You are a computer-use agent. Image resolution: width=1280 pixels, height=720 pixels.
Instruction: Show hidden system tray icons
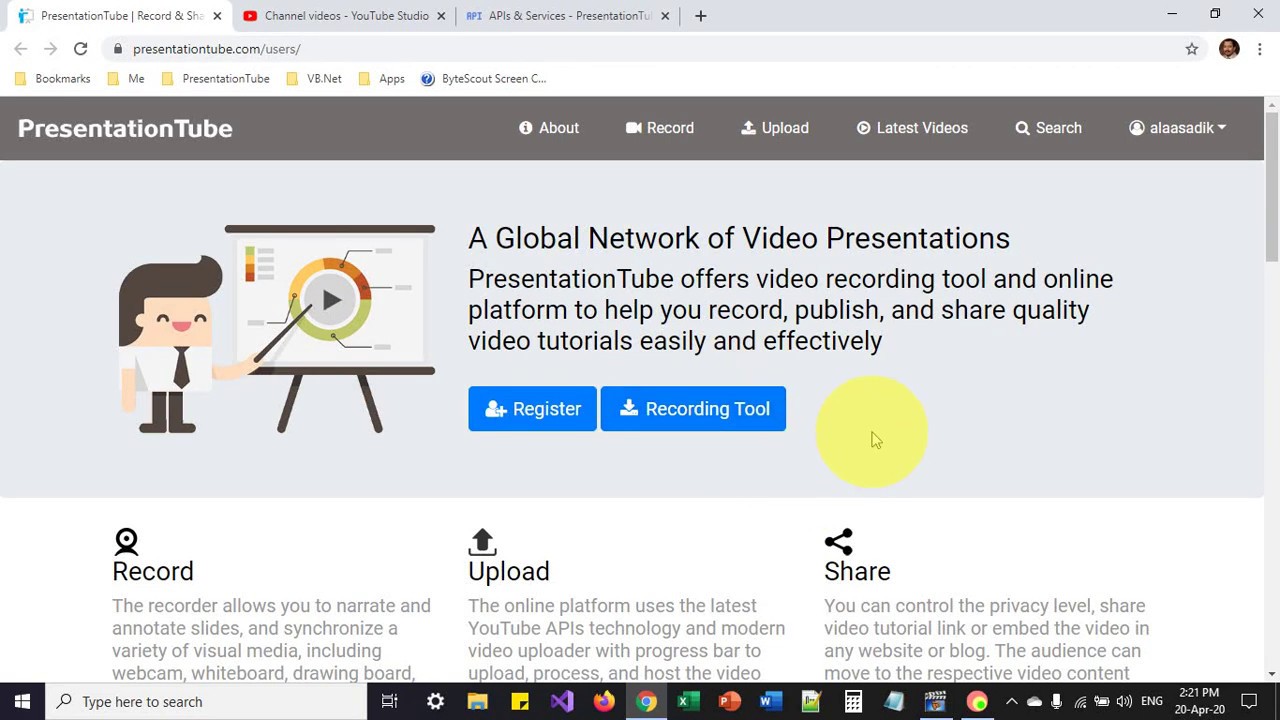(1011, 702)
